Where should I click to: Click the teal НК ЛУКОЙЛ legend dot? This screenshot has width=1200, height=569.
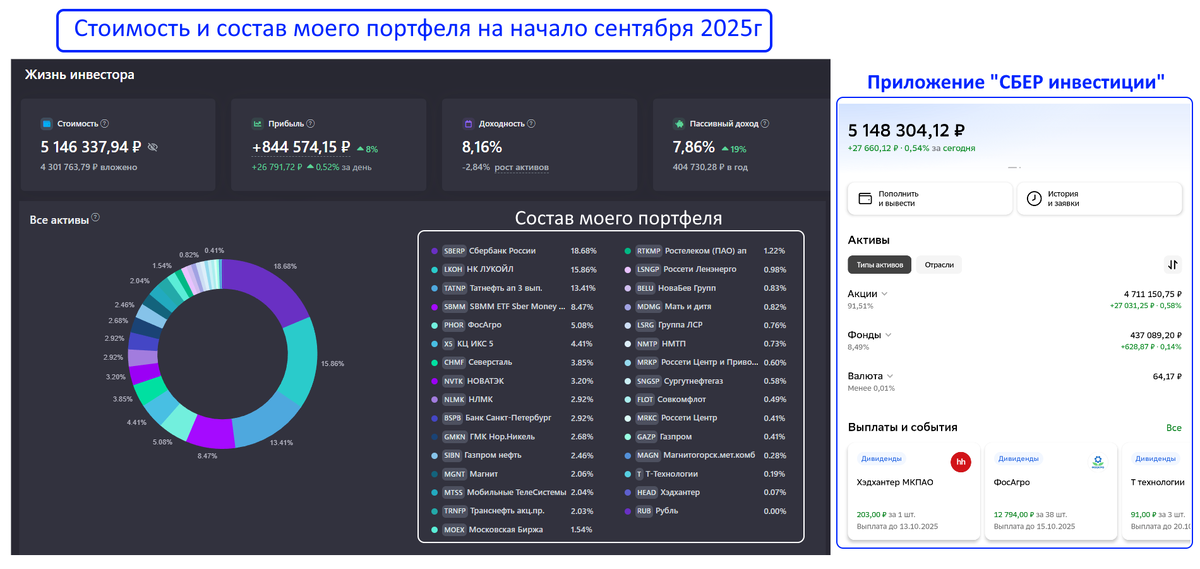[x=433, y=270]
